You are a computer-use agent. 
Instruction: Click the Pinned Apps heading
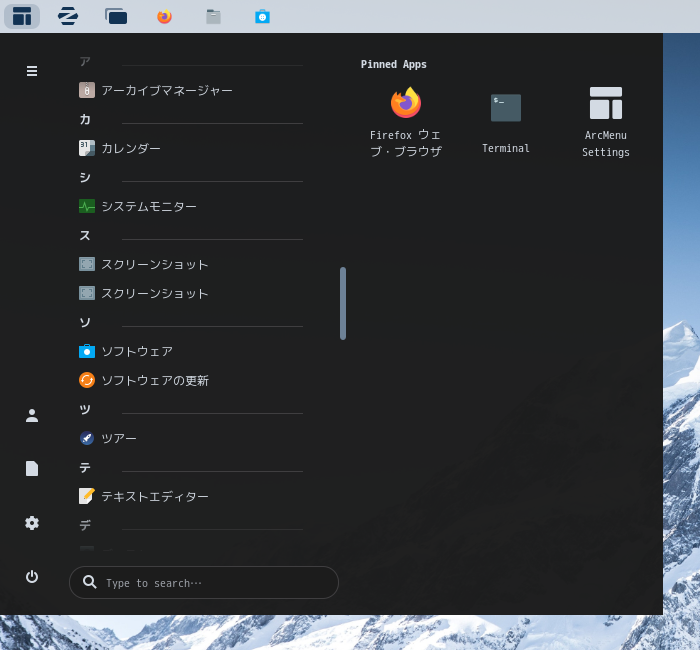[393, 64]
